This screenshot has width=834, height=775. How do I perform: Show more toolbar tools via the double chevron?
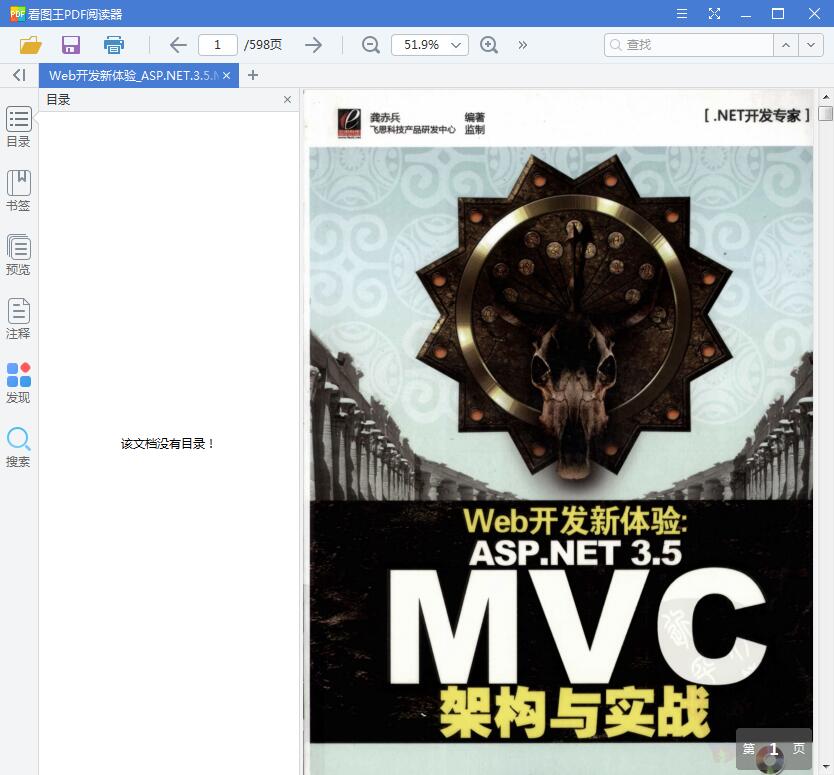(x=522, y=45)
